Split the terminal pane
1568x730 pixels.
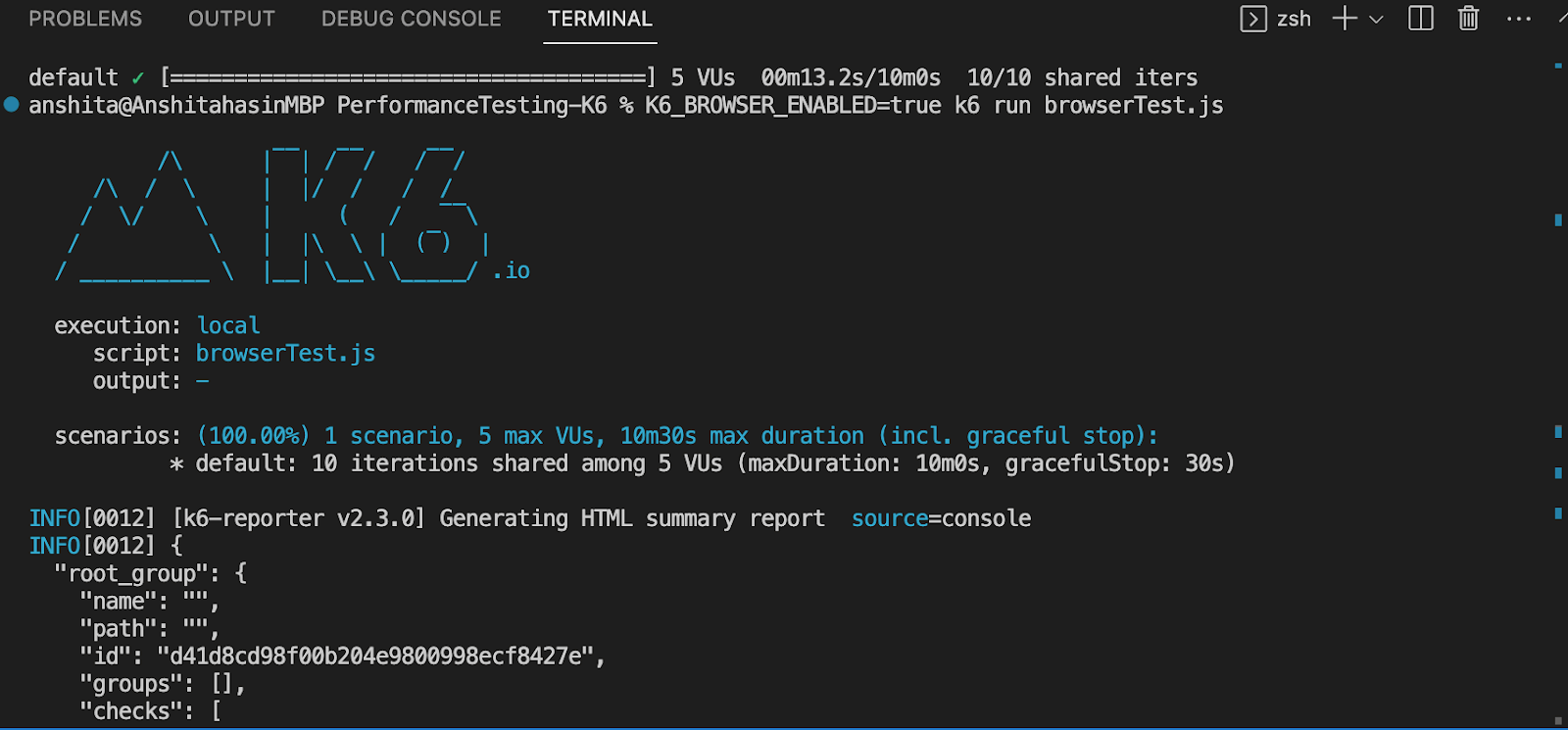tap(1420, 19)
